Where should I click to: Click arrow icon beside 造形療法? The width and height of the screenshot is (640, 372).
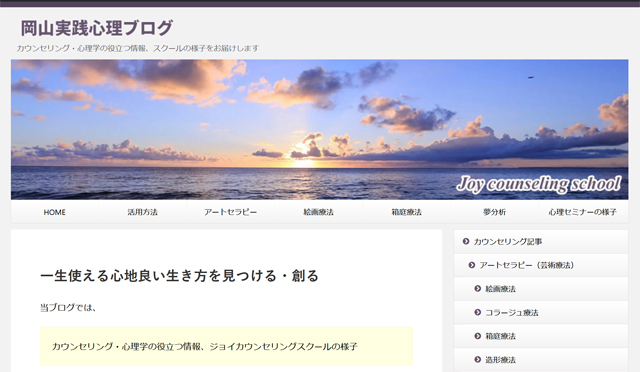[478, 360]
